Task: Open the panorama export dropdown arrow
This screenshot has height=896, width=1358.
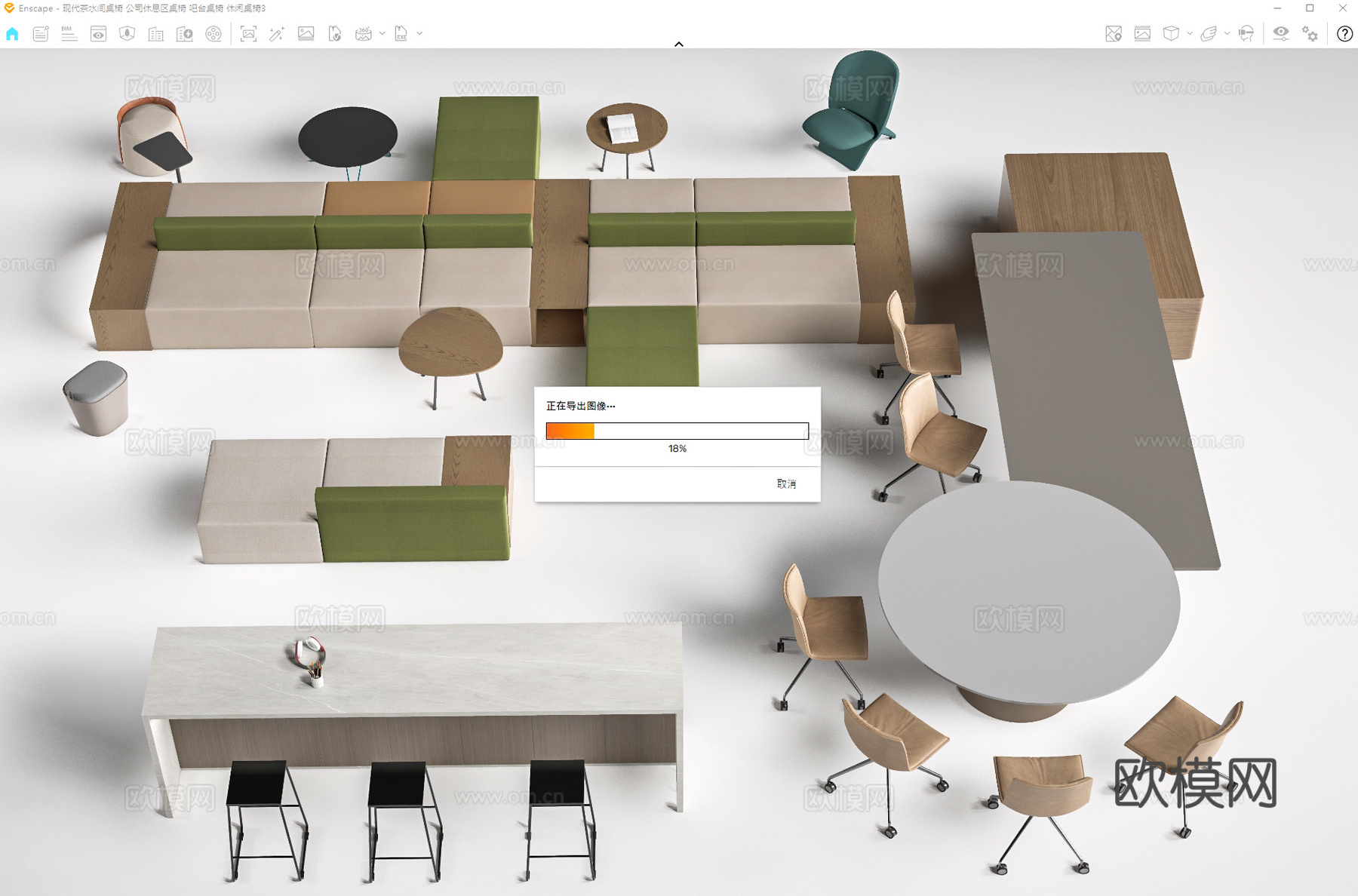Action: [383, 34]
